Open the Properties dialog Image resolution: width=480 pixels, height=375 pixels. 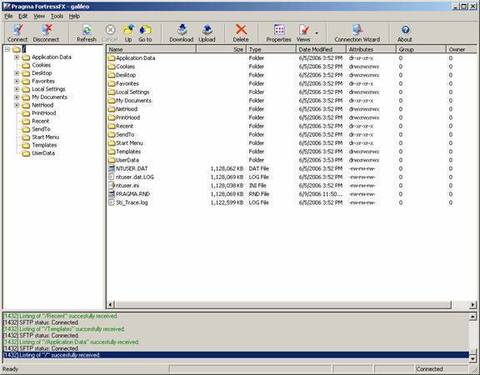coord(279,33)
